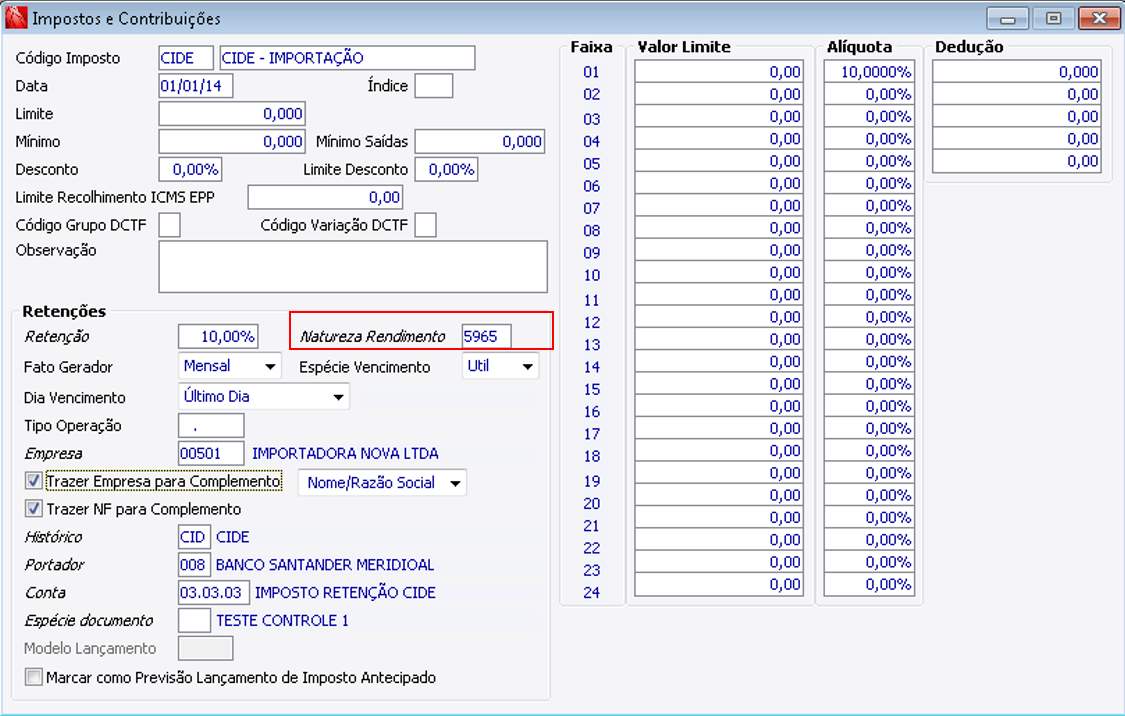The image size is (1125, 716).
Task: Click Valor Limite field of Faixa 12
Action: coord(719,316)
